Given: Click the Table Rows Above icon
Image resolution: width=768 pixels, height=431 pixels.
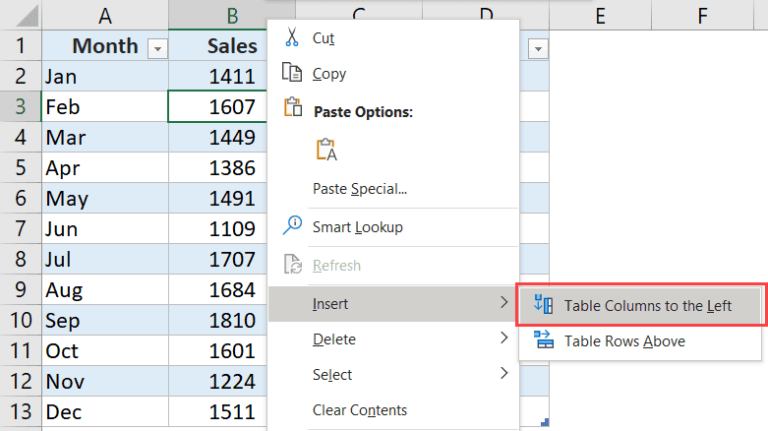Looking at the screenshot, I should click(544, 341).
